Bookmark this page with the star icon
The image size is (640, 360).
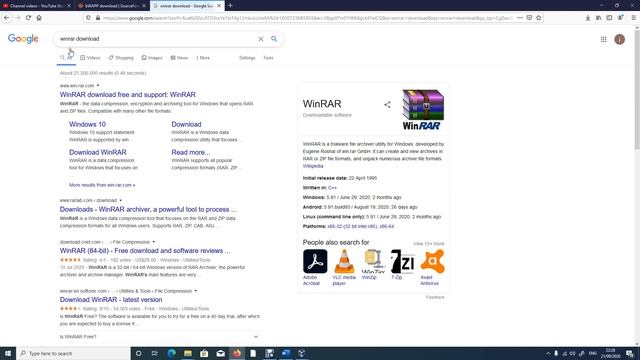pos(539,18)
